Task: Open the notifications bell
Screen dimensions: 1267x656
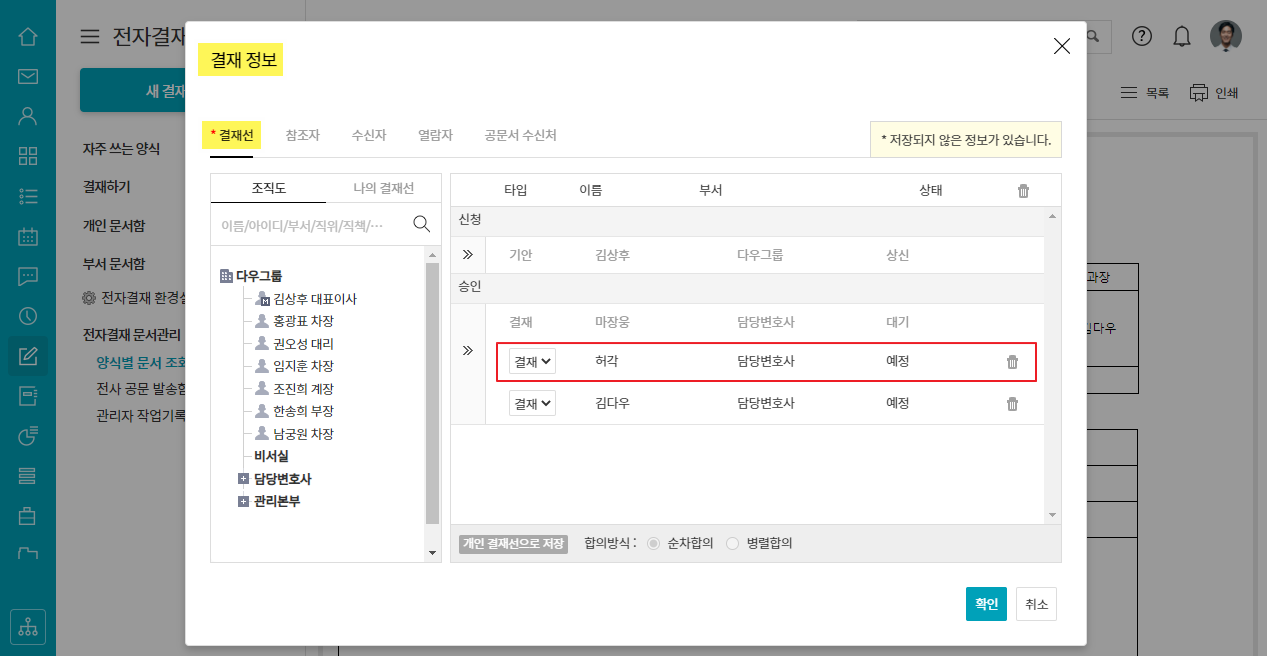Action: tap(1182, 37)
